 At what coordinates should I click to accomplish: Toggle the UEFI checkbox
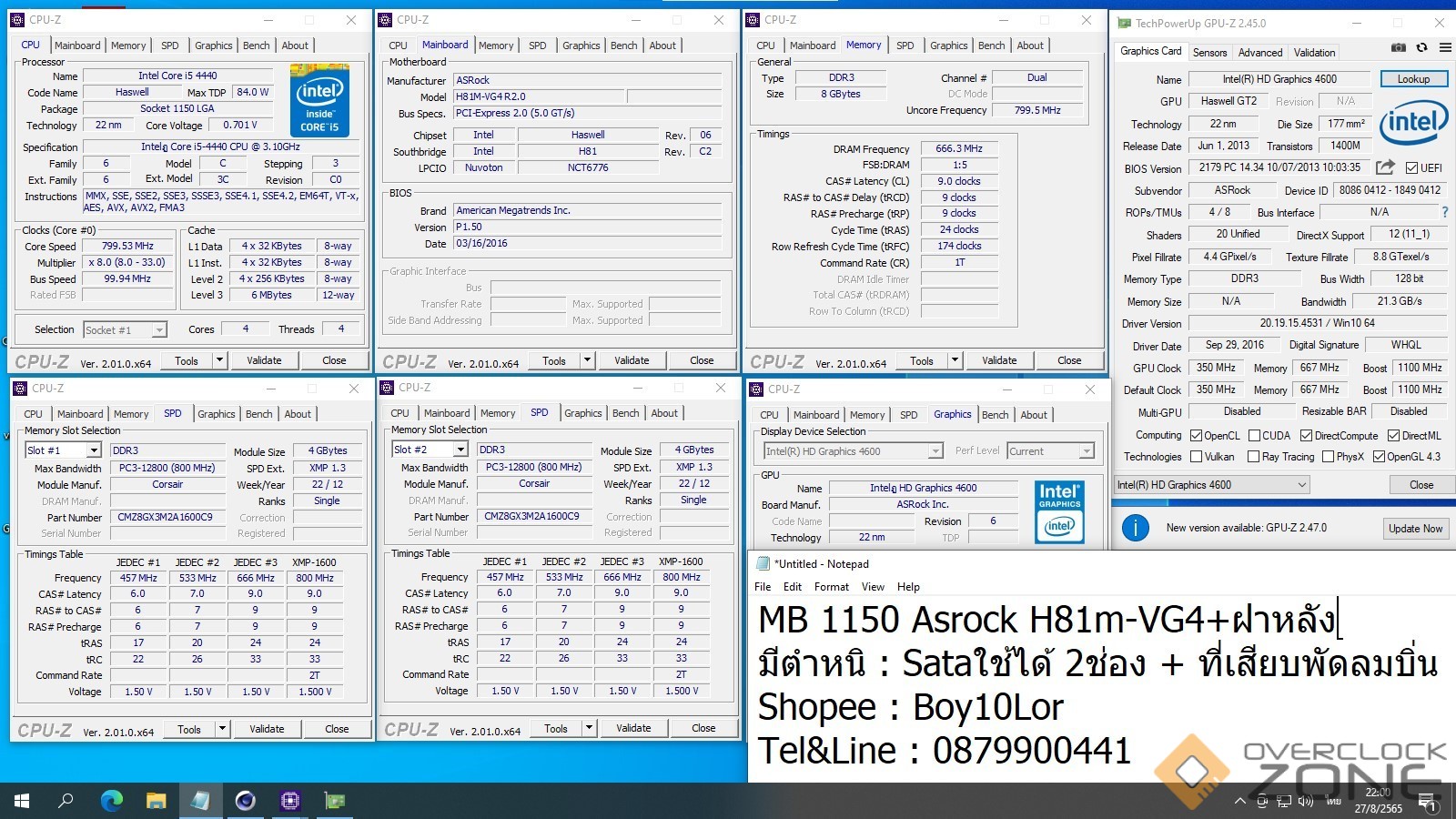pos(1411,168)
